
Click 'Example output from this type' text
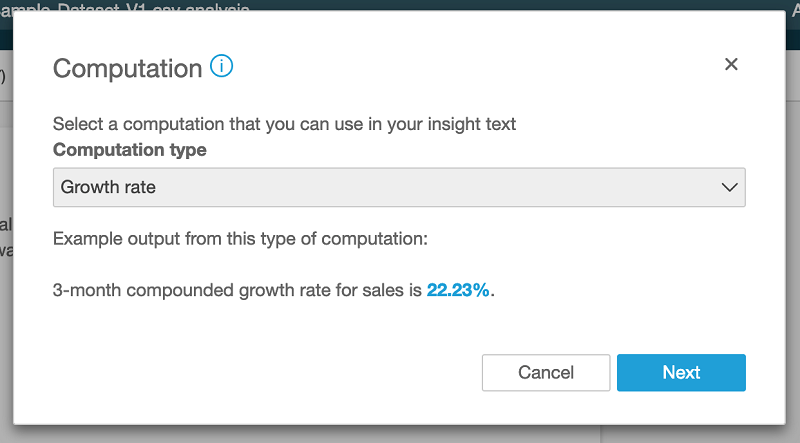point(240,239)
